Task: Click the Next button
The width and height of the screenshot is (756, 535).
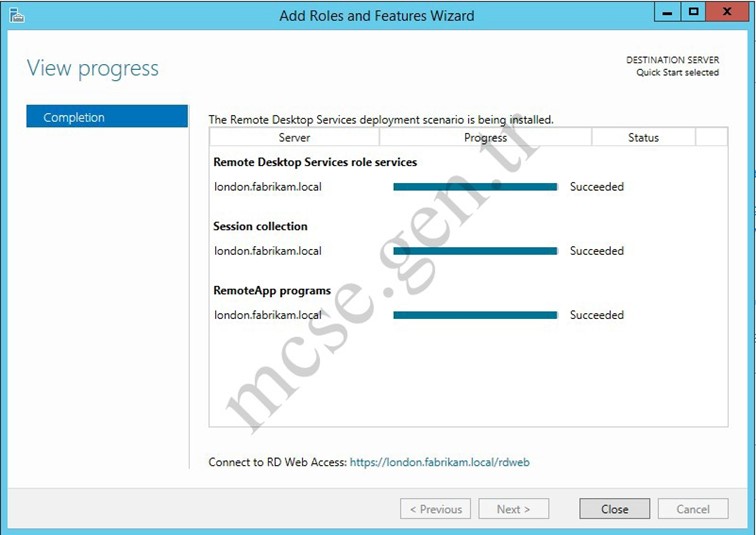Action: click(x=513, y=509)
